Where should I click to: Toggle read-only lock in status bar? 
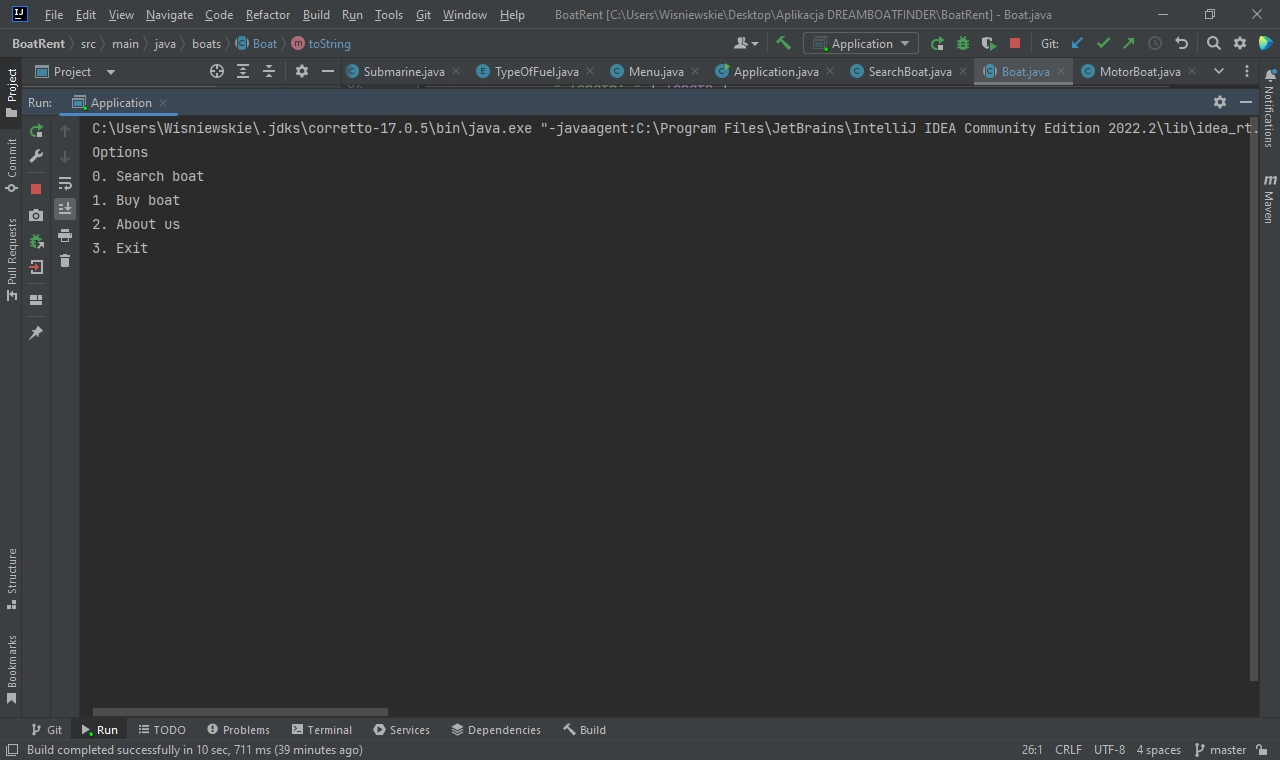pyautogui.click(x=1262, y=750)
